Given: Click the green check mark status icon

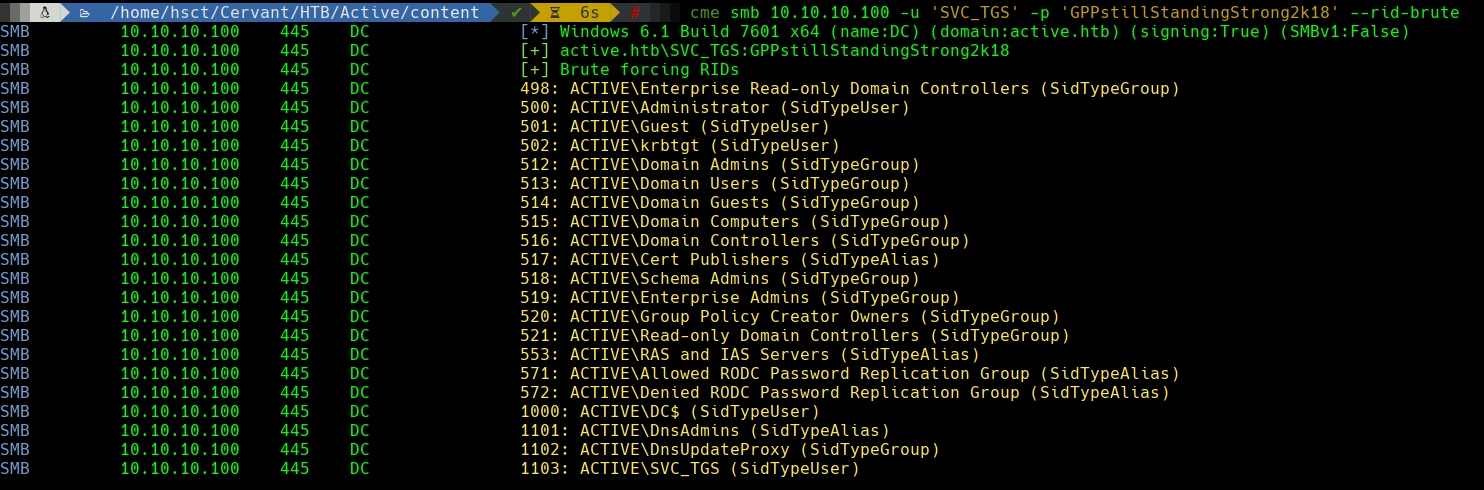Looking at the screenshot, I should (x=515, y=13).
